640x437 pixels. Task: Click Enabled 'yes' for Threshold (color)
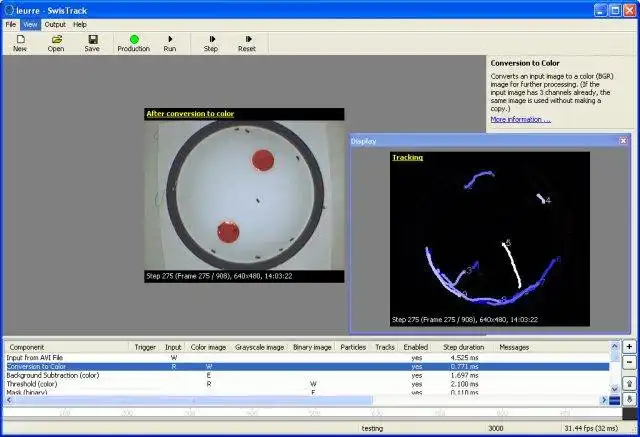coord(417,384)
